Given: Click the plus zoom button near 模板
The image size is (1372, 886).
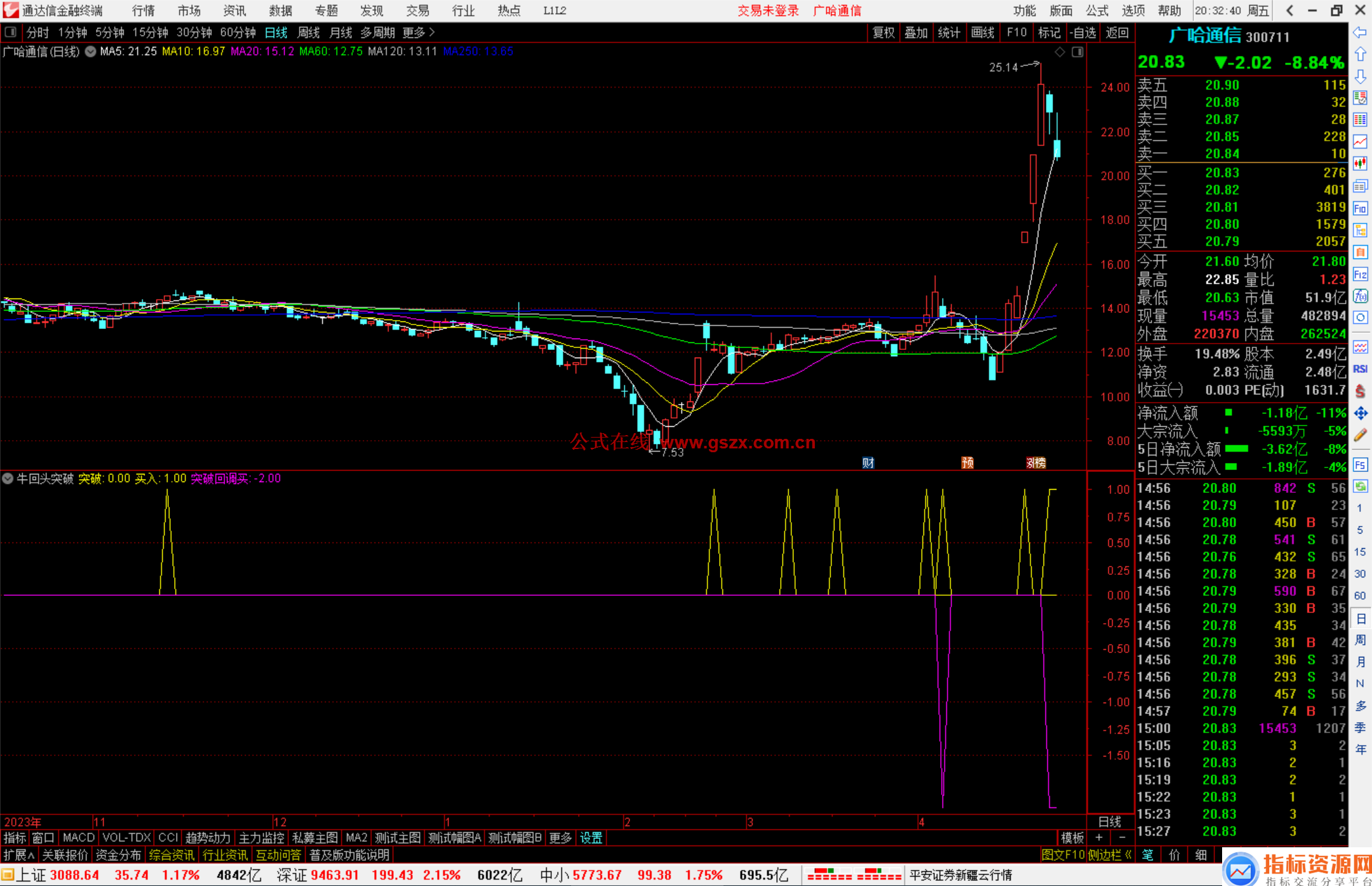Looking at the screenshot, I should click(x=1099, y=838).
